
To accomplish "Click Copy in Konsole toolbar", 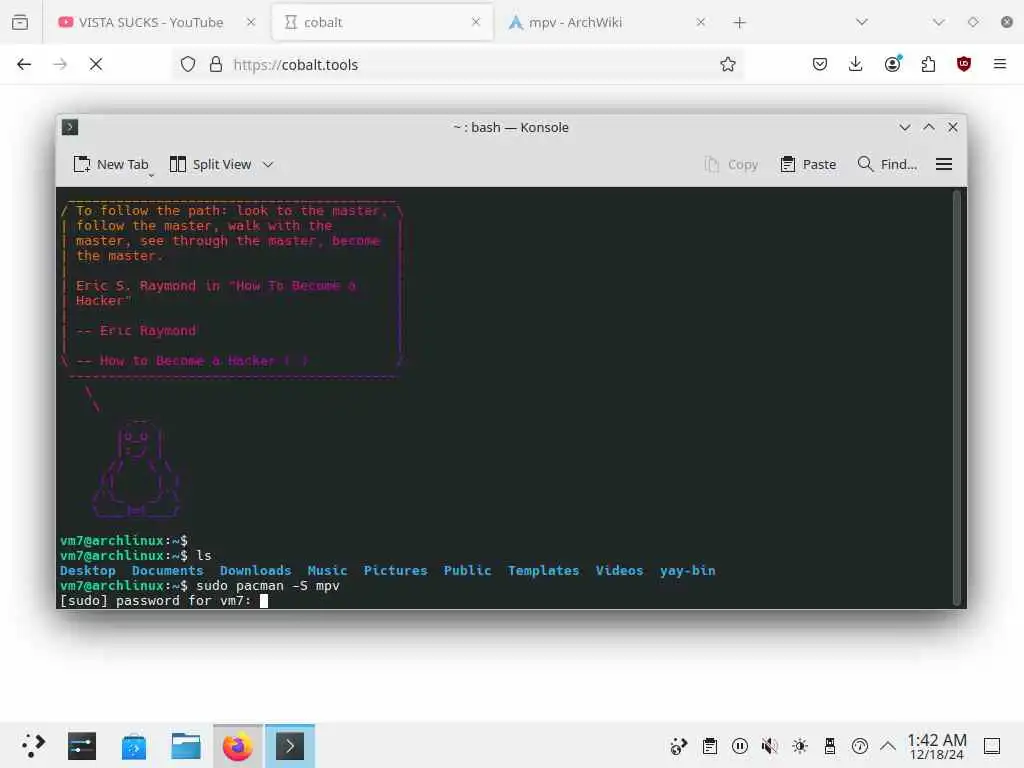I will tap(731, 165).
